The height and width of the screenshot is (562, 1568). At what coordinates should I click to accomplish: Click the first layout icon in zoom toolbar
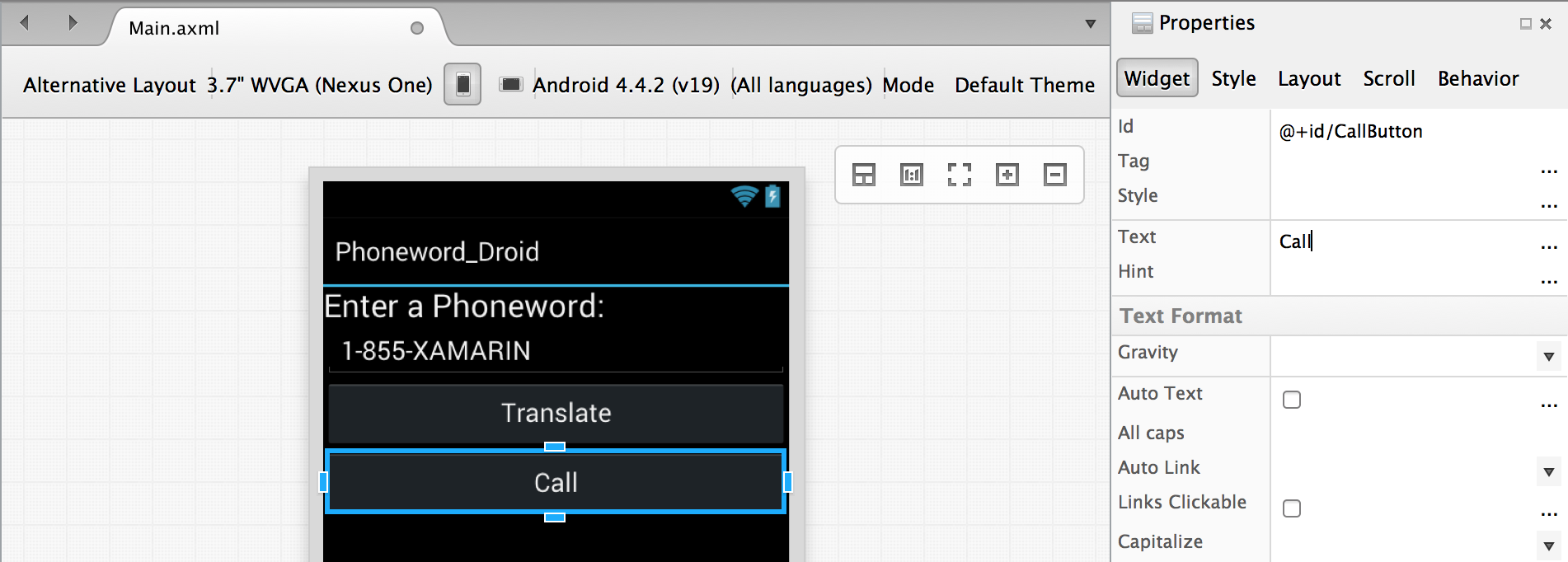(x=863, y=175)
